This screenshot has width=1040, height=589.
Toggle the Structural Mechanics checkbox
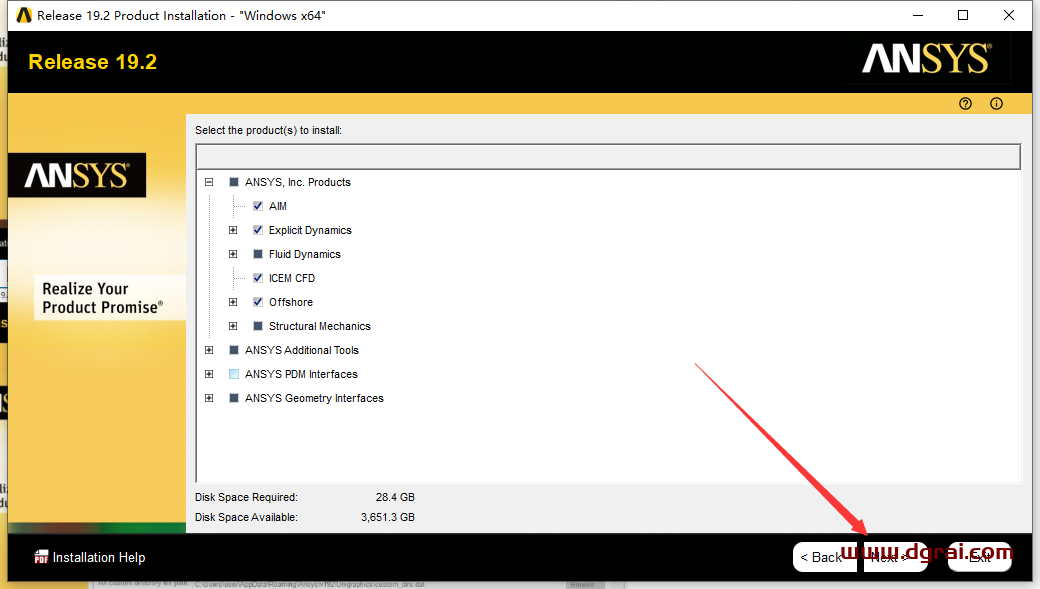click(258, 326)
